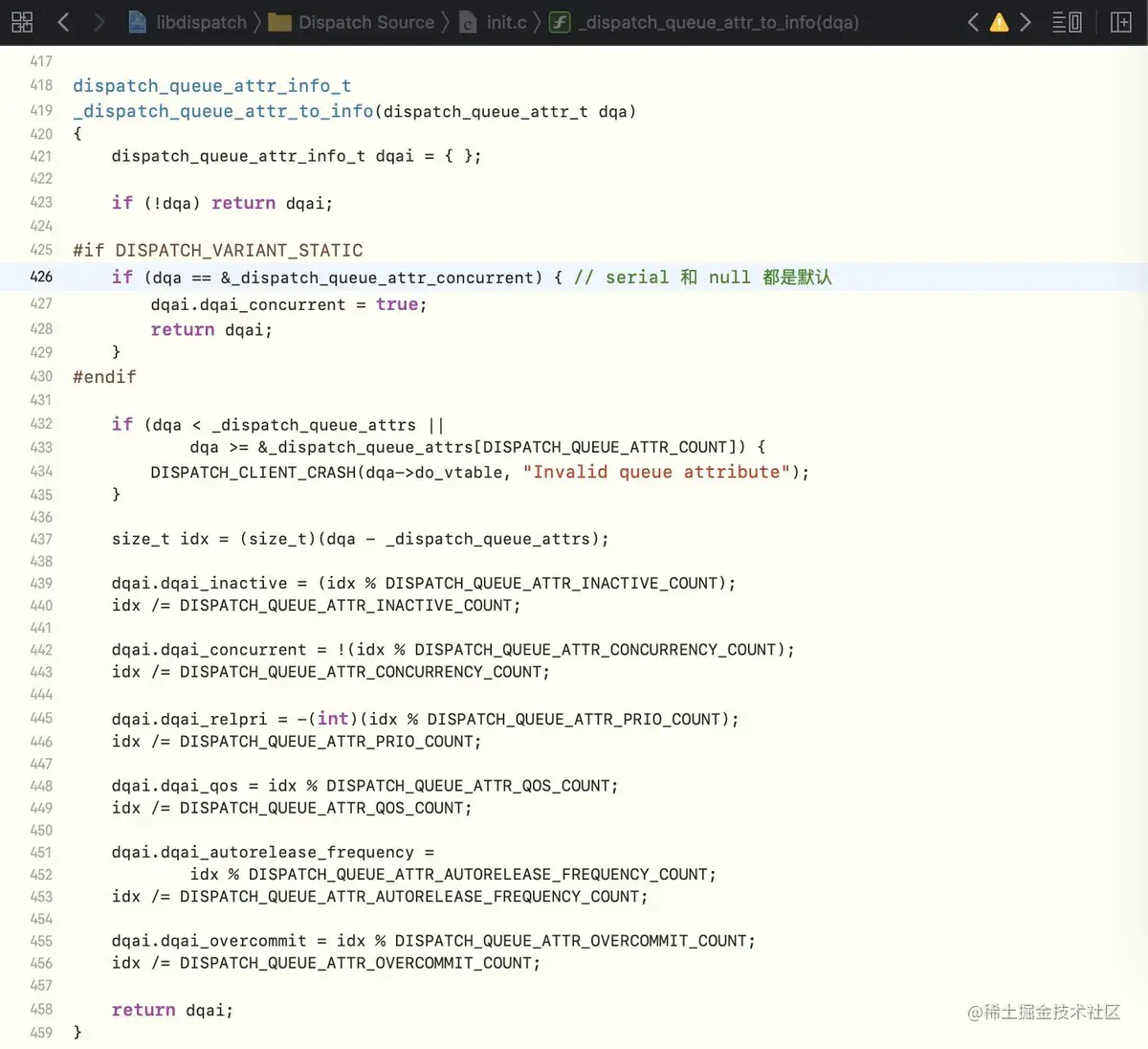
Task: Click line number 458 in gutter
Action: pyautogui.click(x=41, y=1009)
